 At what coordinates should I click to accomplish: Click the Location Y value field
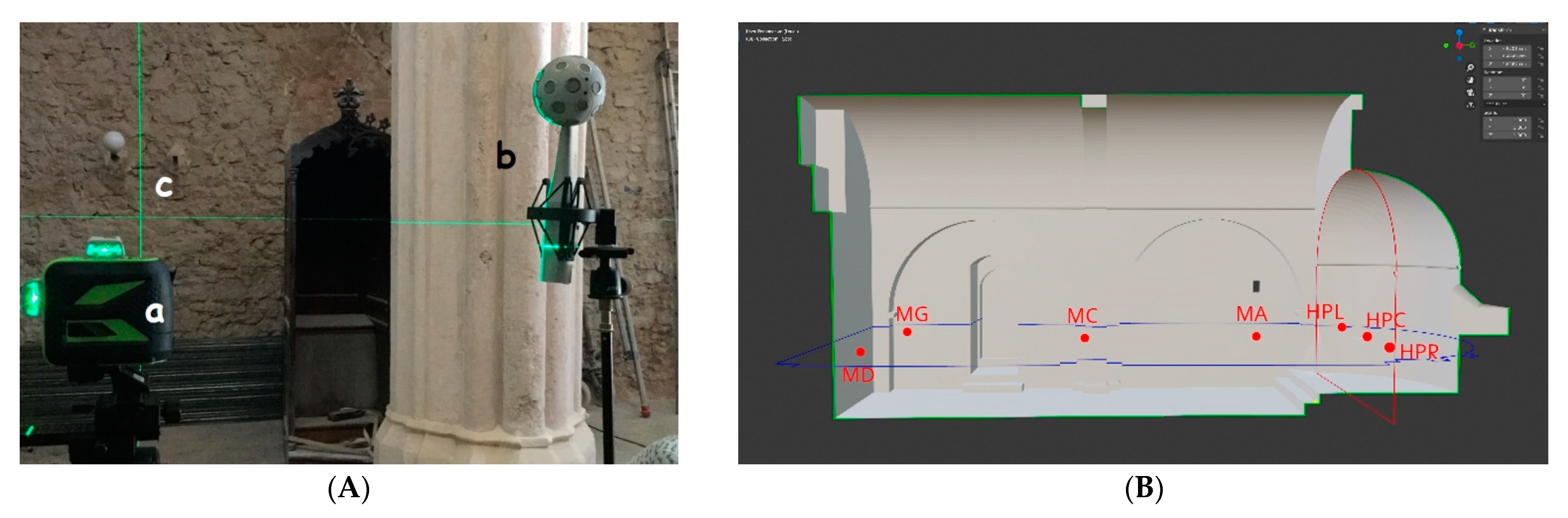coord(1507,56)
